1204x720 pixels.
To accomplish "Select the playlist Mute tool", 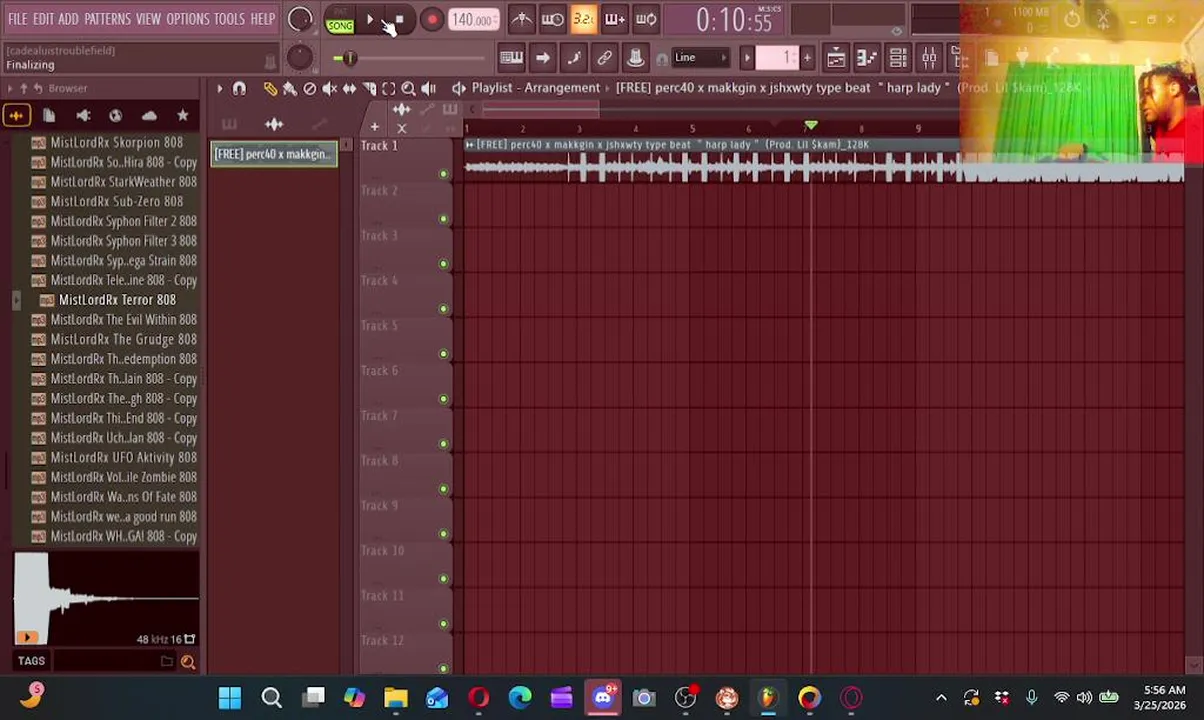I will coord(330,89).
